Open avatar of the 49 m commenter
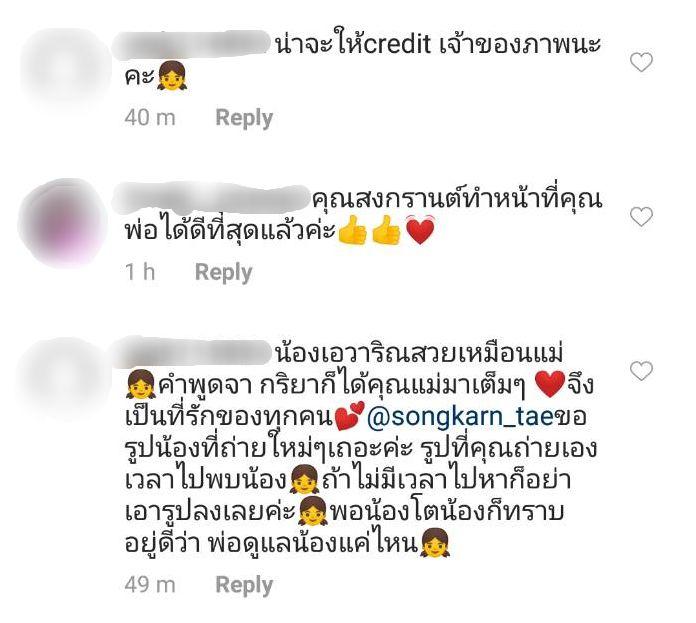Image resolution: width=696 pixels, height=623 pixels. (63, 377)
